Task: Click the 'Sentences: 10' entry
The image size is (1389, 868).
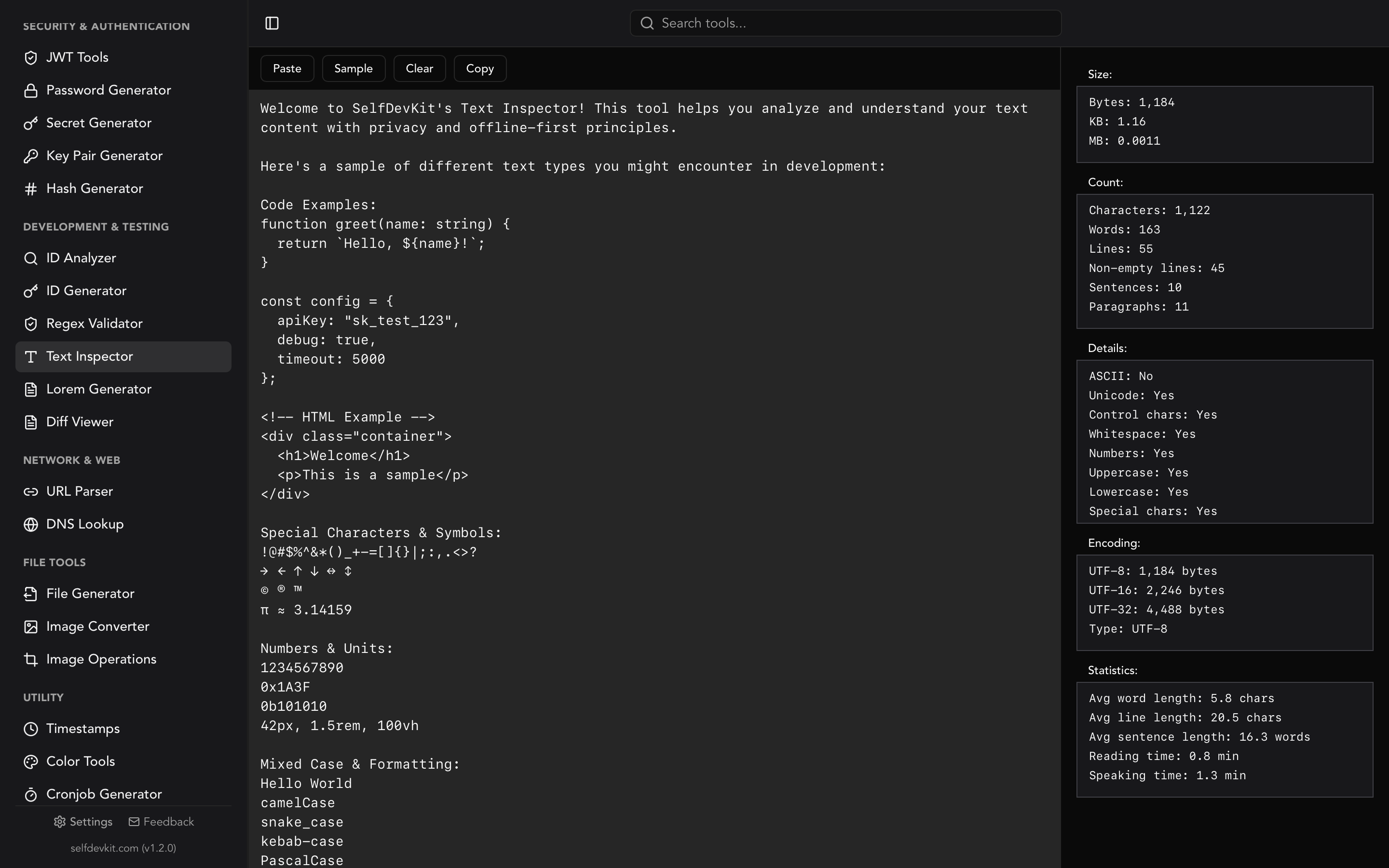Action: click(x=1135, y=287)
